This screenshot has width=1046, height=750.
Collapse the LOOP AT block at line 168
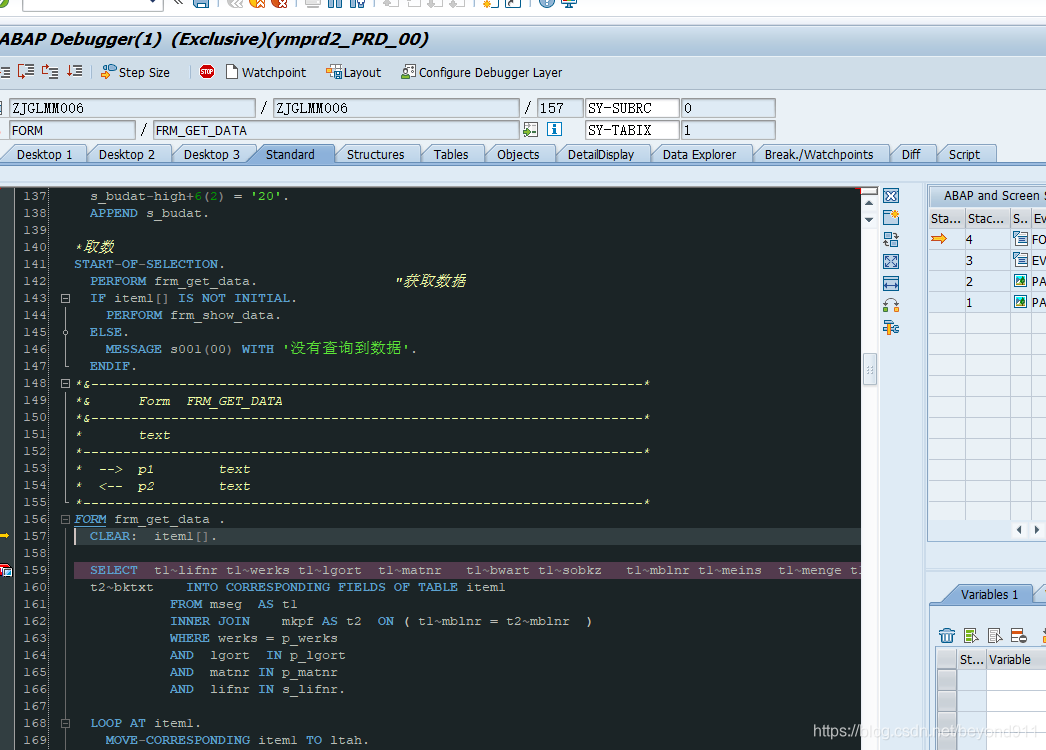(x=65, y=723)
